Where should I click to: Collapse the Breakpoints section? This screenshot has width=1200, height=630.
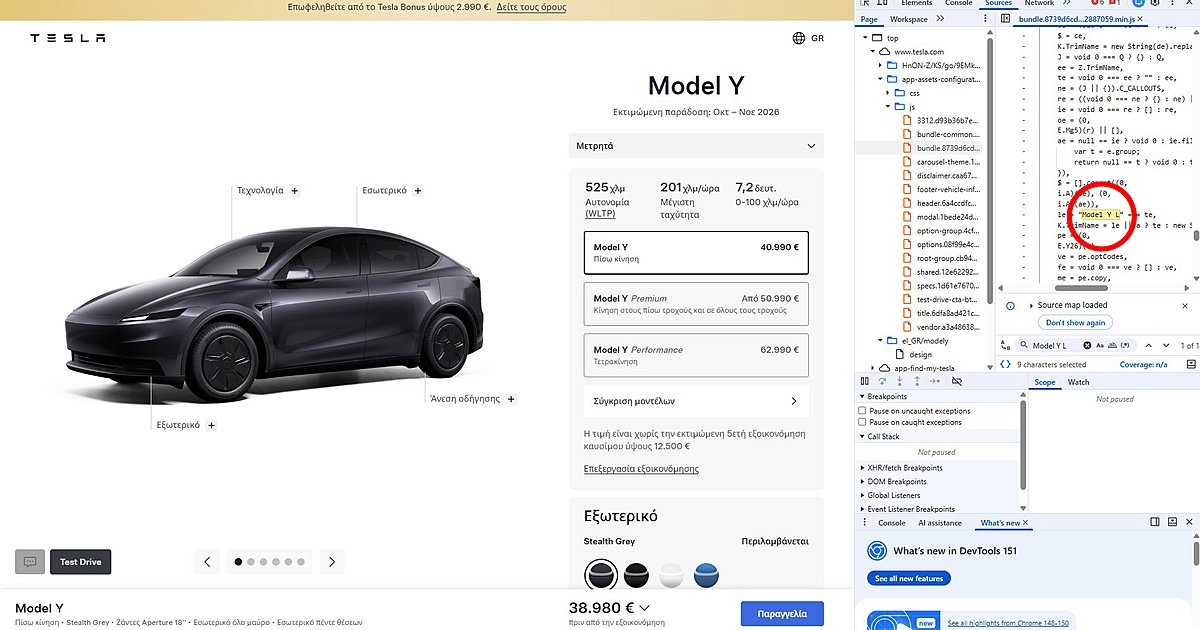[x=863, y=397]
